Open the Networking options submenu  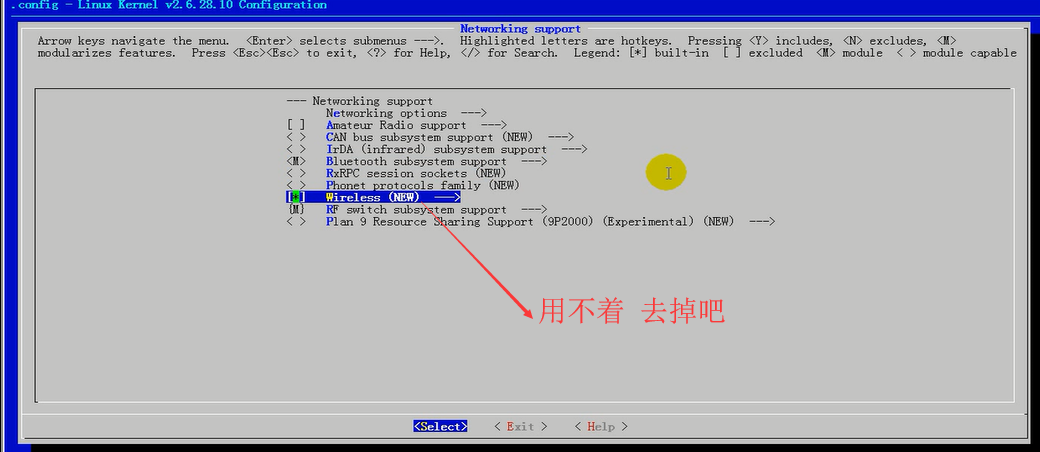click(x=386, y=113)
